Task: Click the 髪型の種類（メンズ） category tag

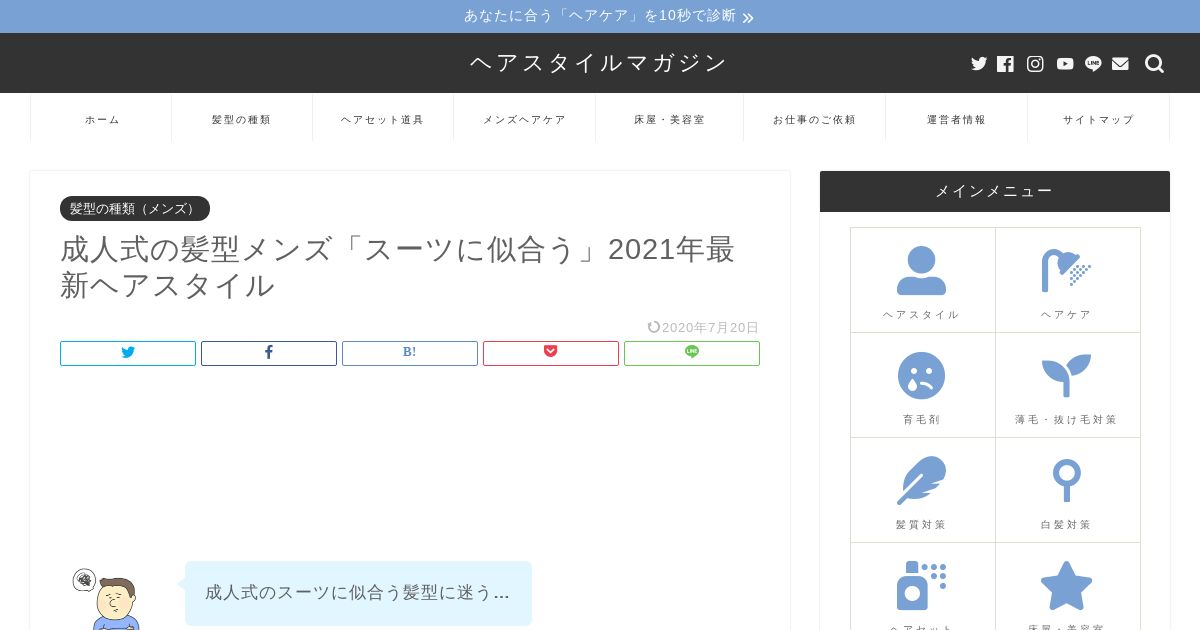Action: 135,208
